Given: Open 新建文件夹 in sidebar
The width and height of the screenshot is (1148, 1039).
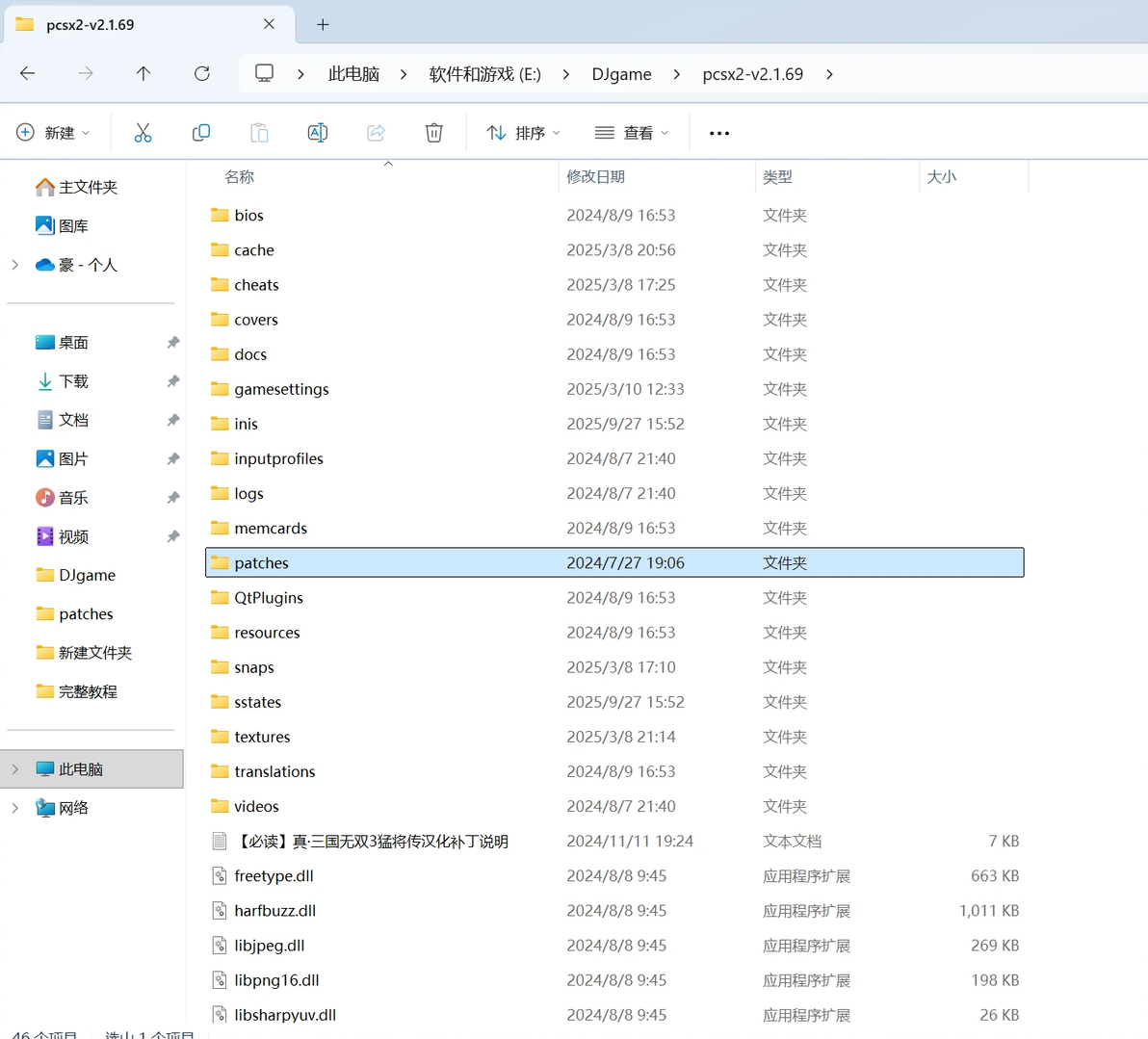Looking at the screenshot, I should coord(84,653).
